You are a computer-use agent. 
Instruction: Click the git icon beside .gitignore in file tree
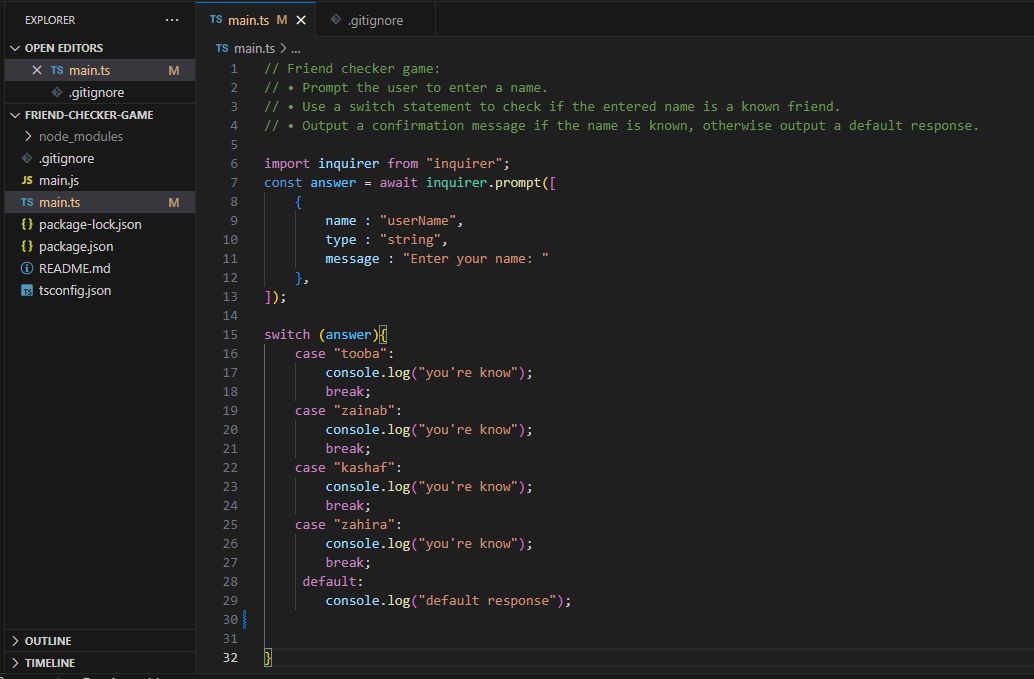point(27,159)
